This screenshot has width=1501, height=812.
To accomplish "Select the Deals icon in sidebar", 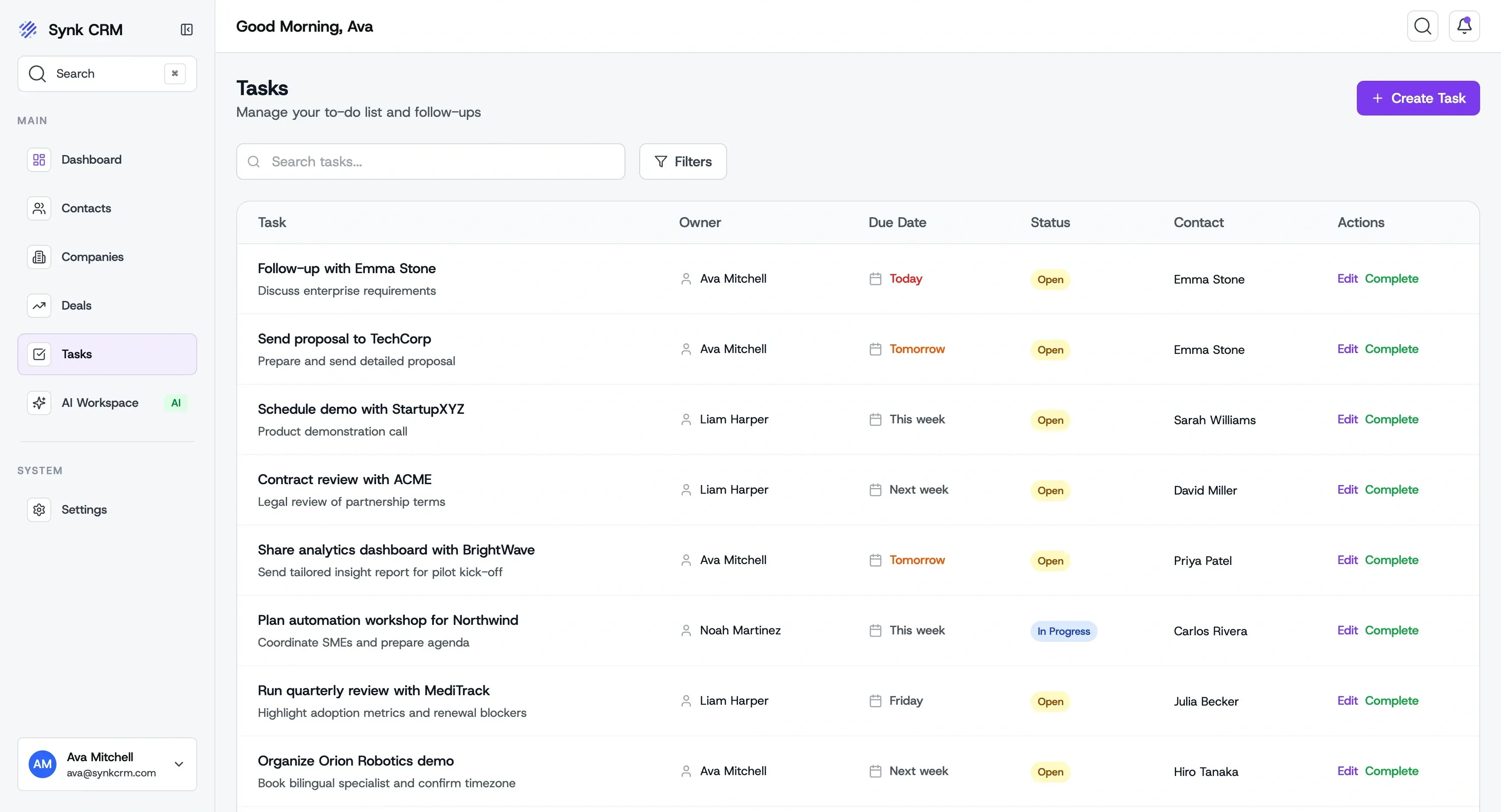I will point(39,305).
